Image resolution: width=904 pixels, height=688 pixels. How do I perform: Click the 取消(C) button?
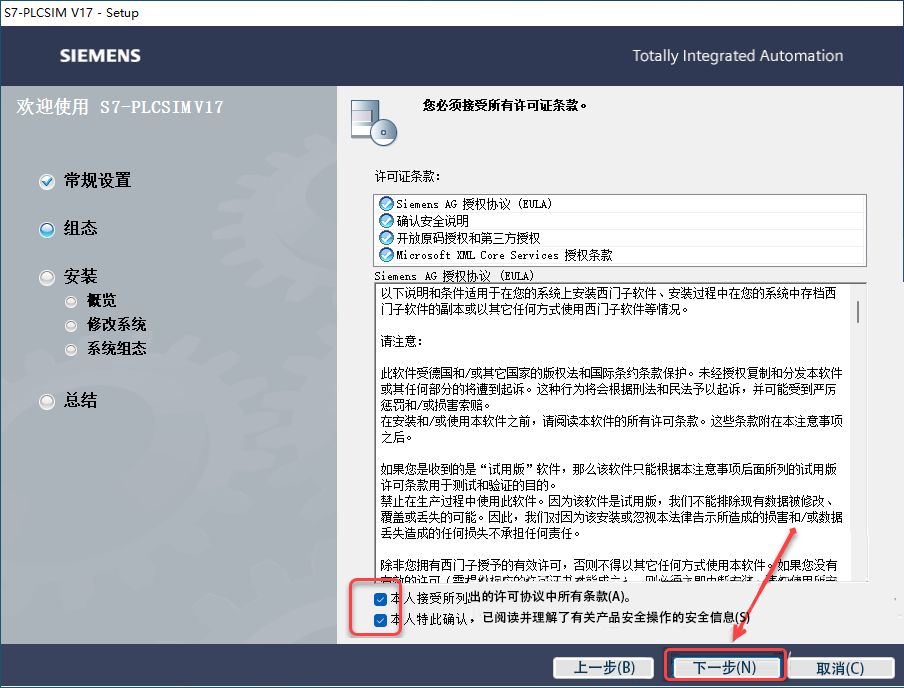pyautogui.click(x=840, y=667)
